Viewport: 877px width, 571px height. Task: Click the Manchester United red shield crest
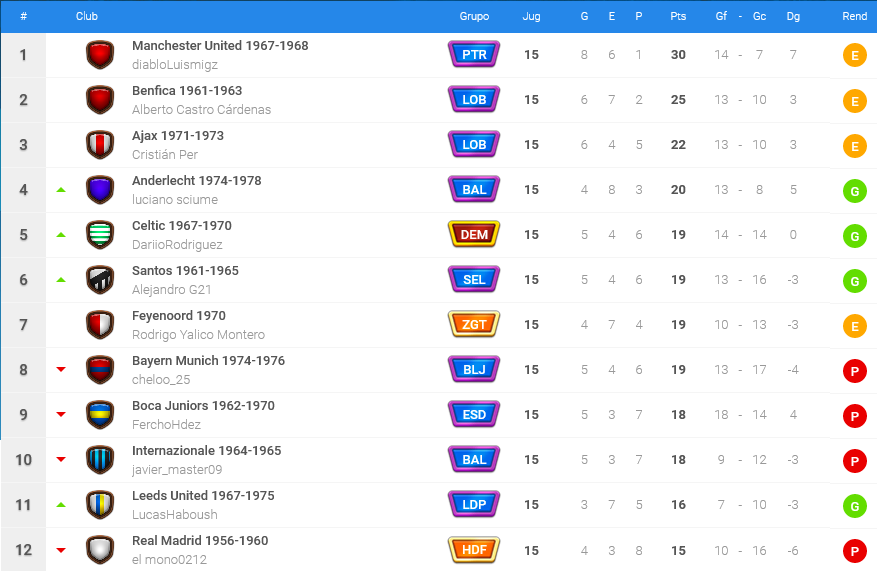pos(100,55)
